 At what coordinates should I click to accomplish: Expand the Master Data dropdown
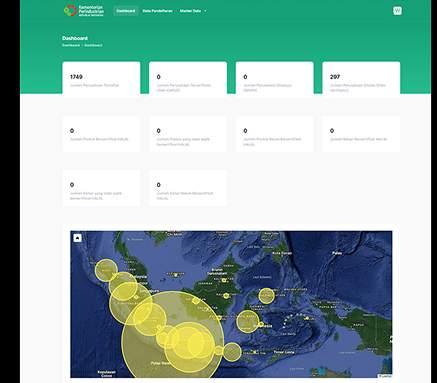click(x=193, y=11)
